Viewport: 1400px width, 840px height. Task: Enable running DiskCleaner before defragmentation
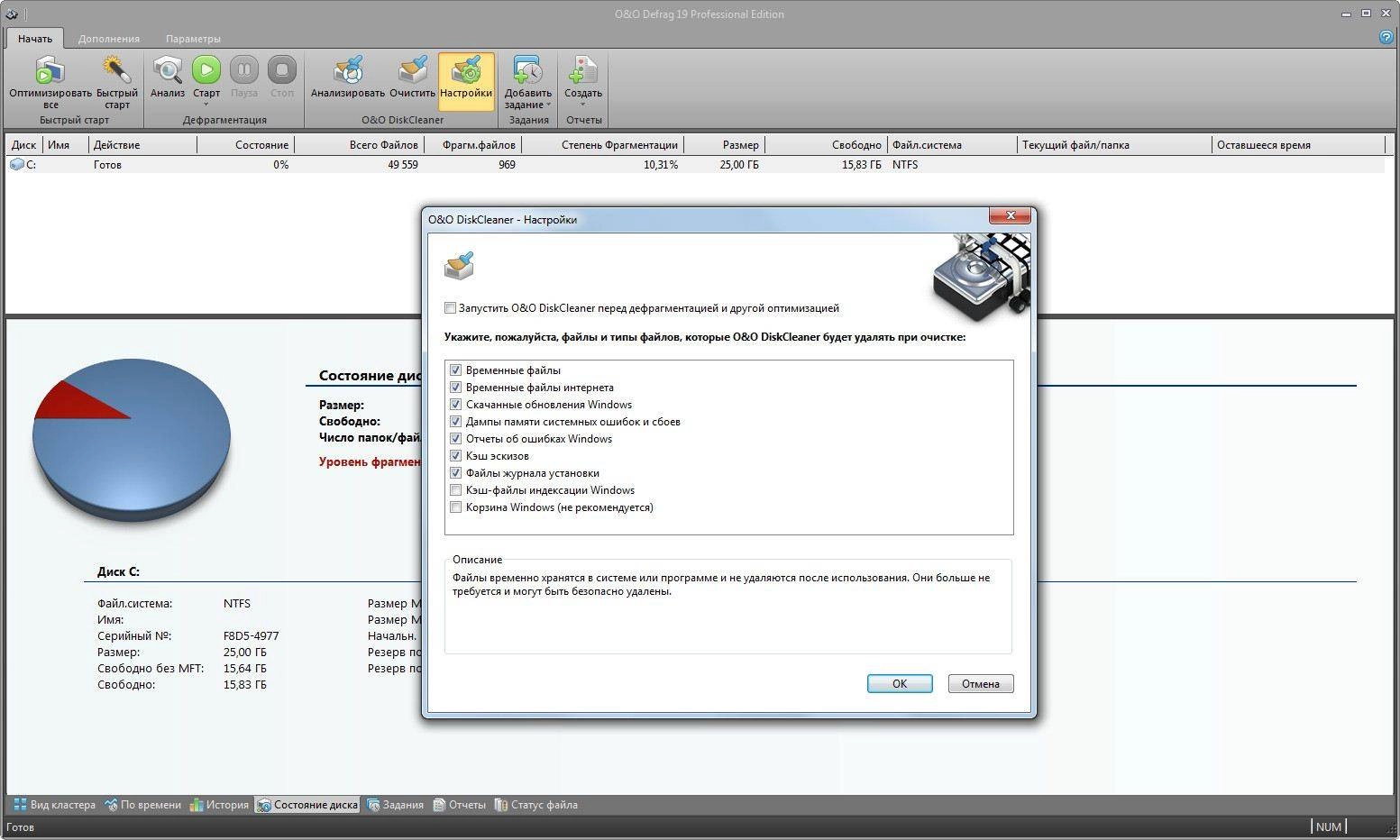tap(451, 308)
